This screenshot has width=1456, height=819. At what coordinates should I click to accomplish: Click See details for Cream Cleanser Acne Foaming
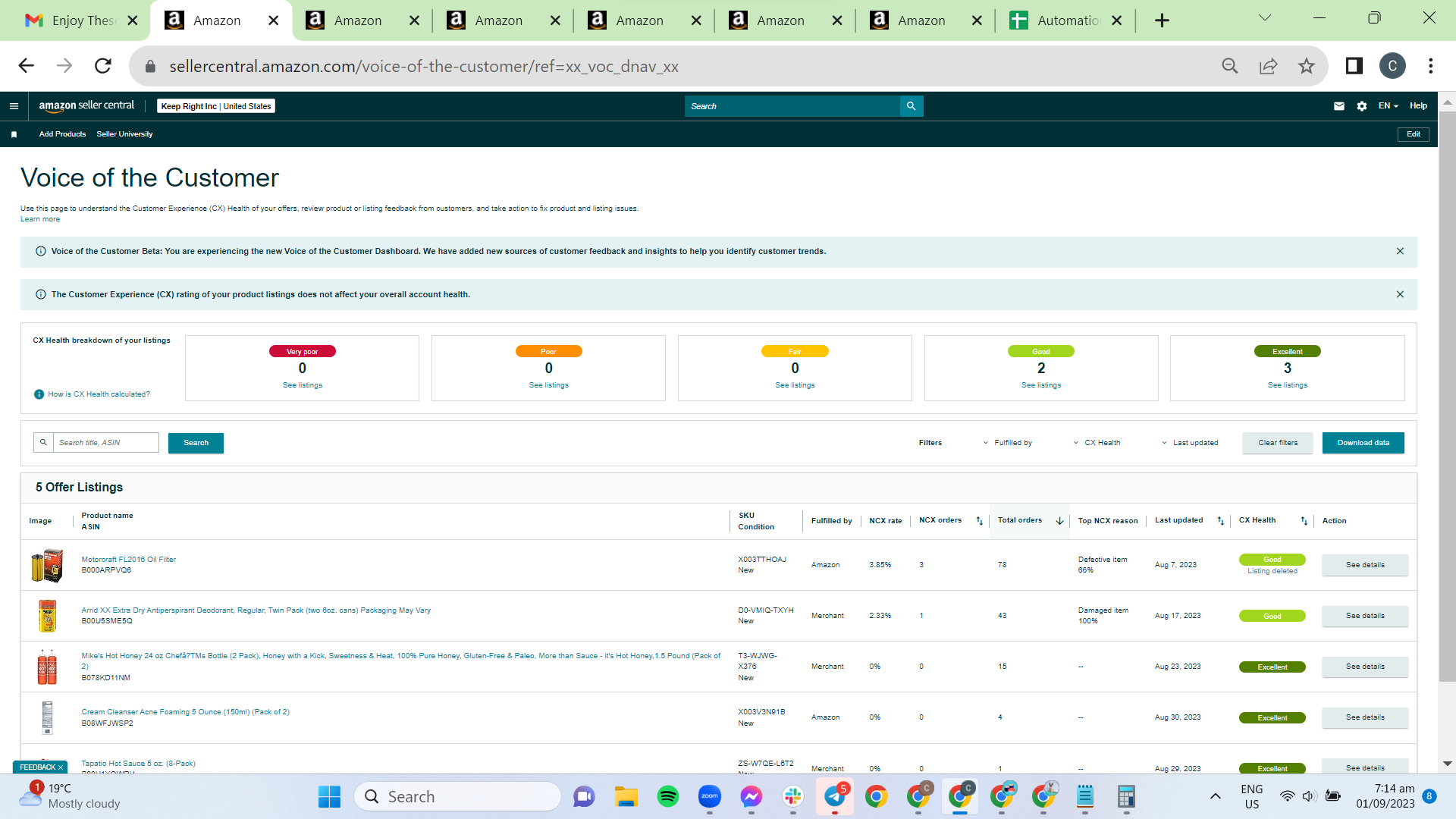click(x=1365, y=717)
